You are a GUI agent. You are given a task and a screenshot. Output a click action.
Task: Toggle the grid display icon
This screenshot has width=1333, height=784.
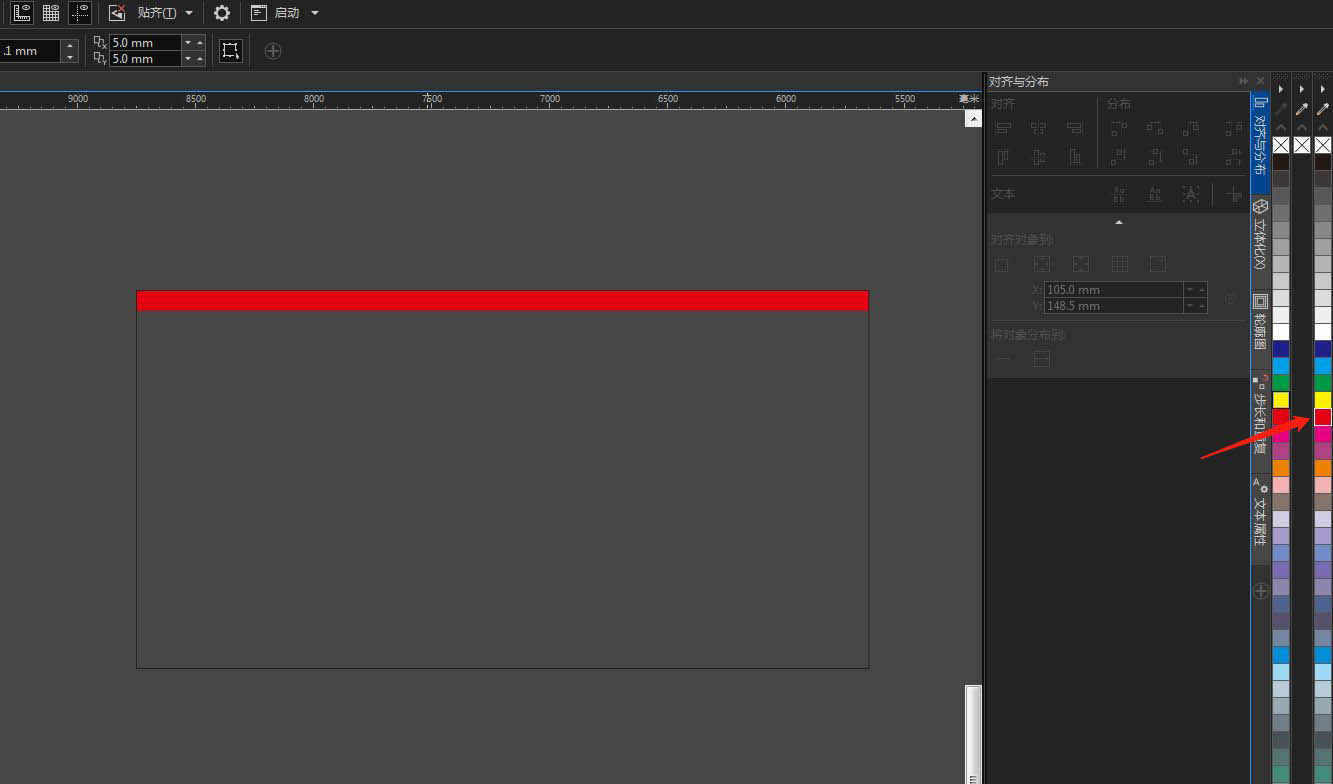tap(51, 13)
